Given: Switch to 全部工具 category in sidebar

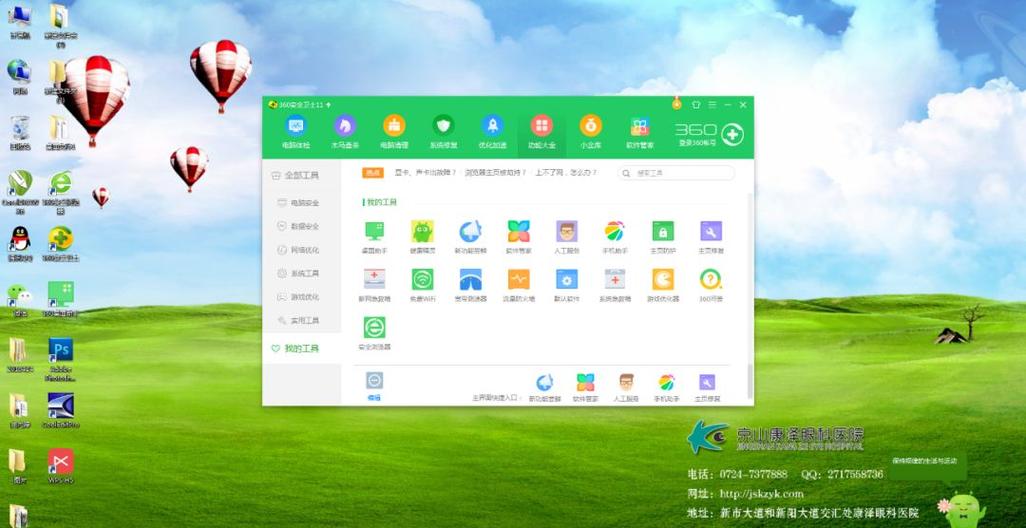Looking at the screenshot, I should 302,175.
